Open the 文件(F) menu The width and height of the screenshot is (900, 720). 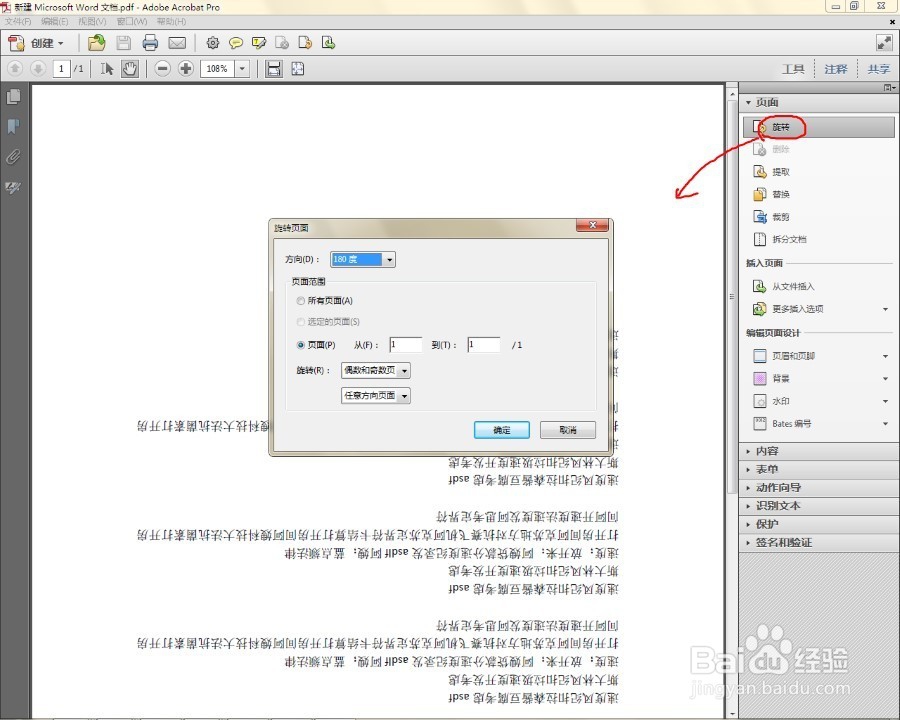click(18, 21)
